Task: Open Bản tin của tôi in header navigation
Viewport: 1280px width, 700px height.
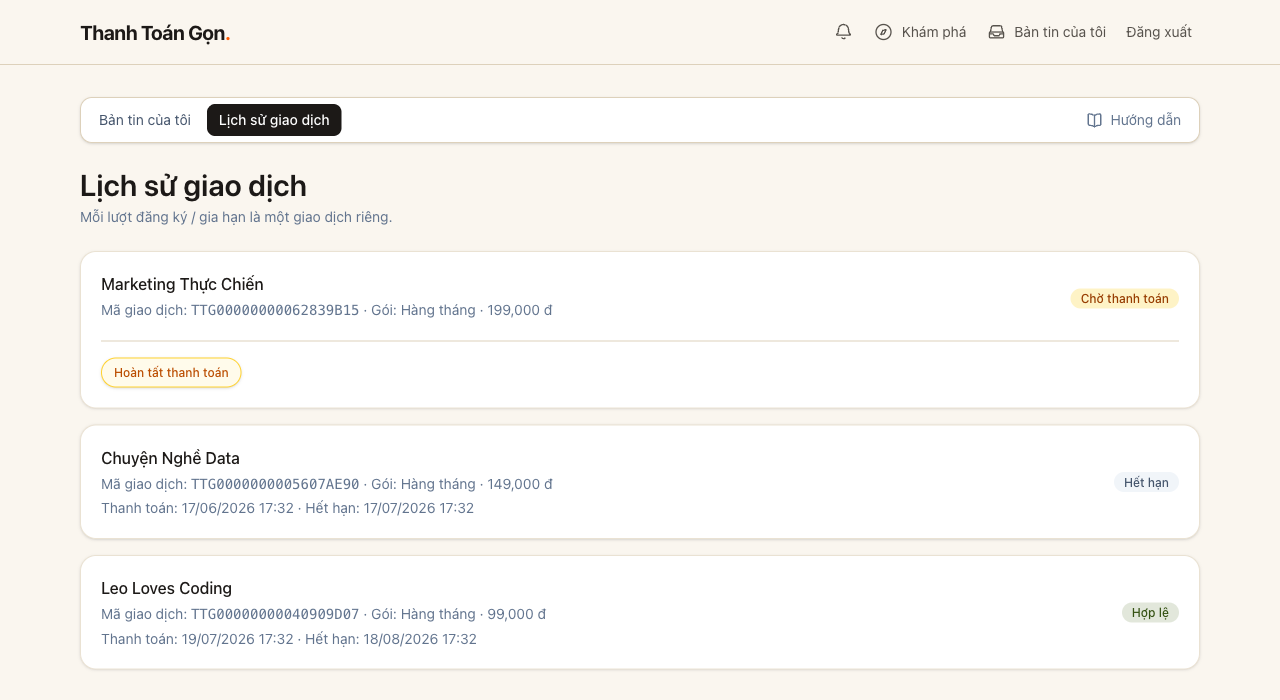Action: point(1046,32)
